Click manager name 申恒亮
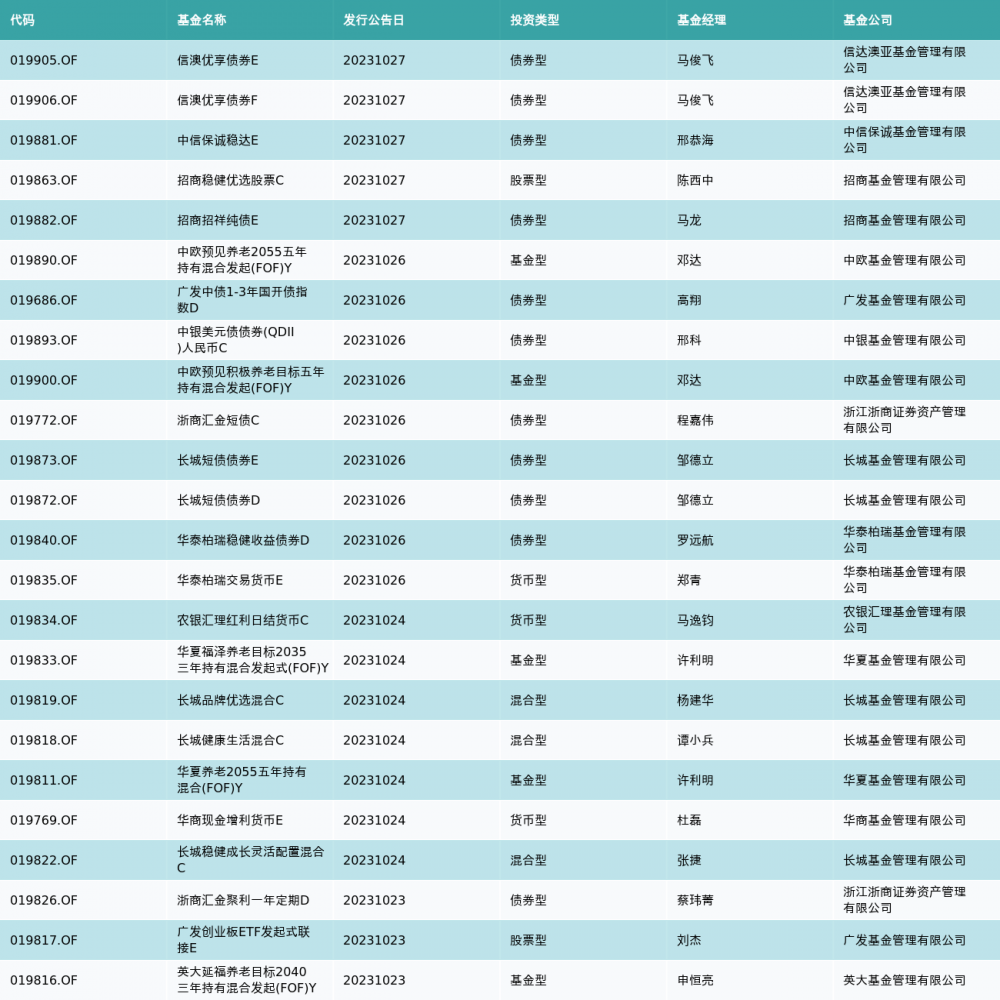Viewport: 1000px width, 1000px height. tap(695, 980)
